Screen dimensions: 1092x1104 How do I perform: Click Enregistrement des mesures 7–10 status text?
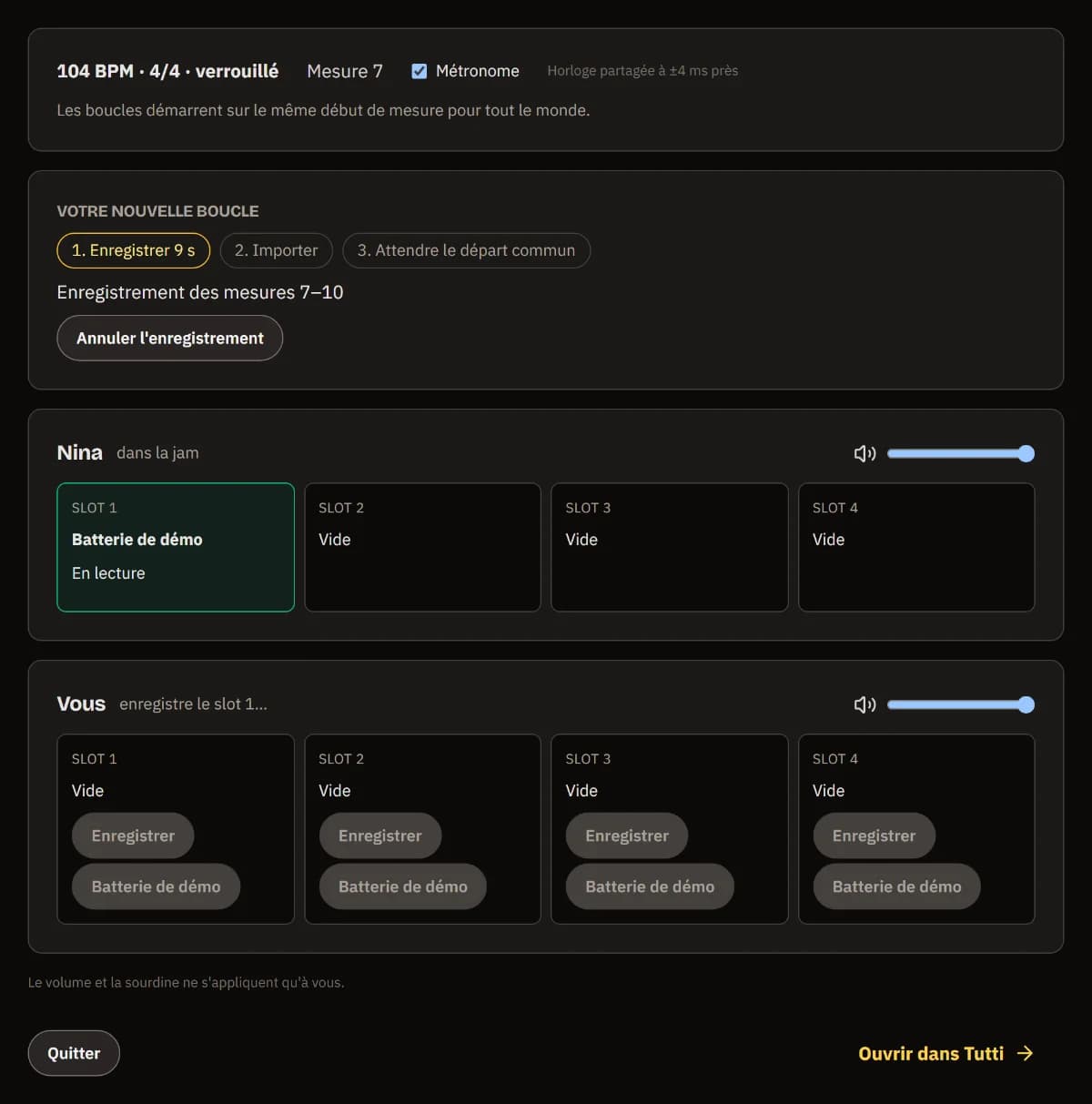(200, 292)
